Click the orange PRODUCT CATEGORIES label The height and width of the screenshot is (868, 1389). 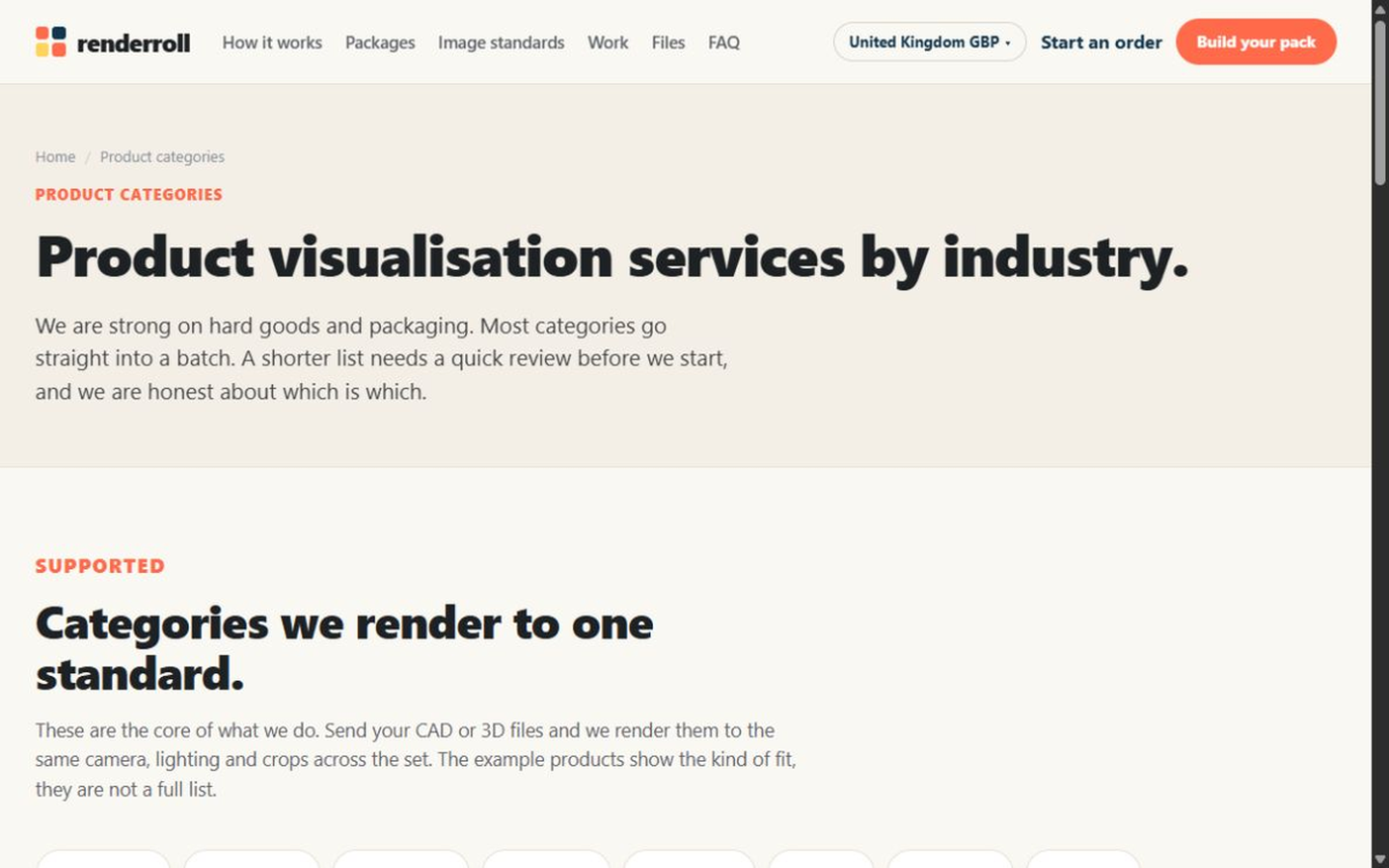tap(128, 194)
